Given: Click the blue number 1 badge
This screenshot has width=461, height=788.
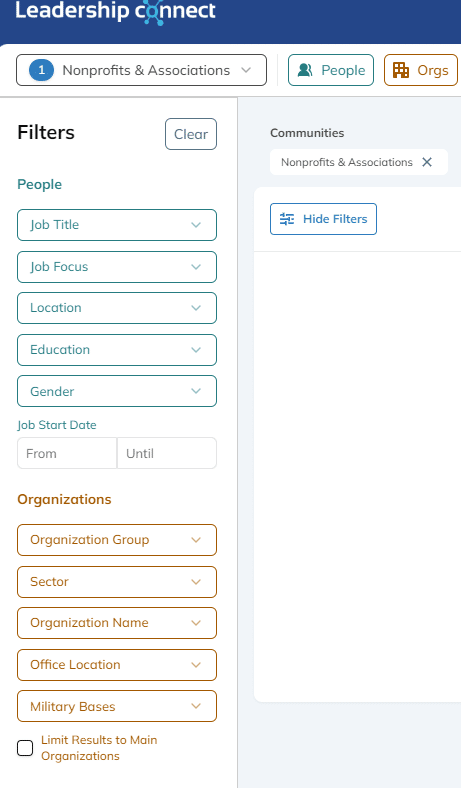Looking at the screenshot, I should pos(41,70).
